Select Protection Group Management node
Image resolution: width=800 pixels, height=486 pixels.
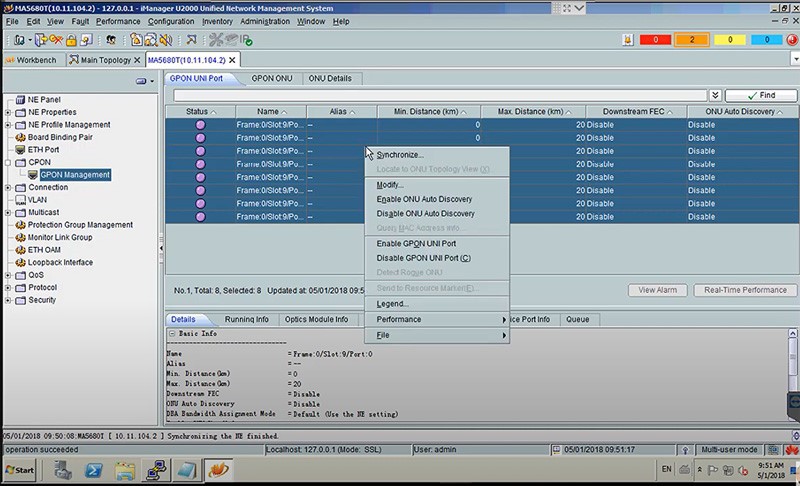pos(80,225)
